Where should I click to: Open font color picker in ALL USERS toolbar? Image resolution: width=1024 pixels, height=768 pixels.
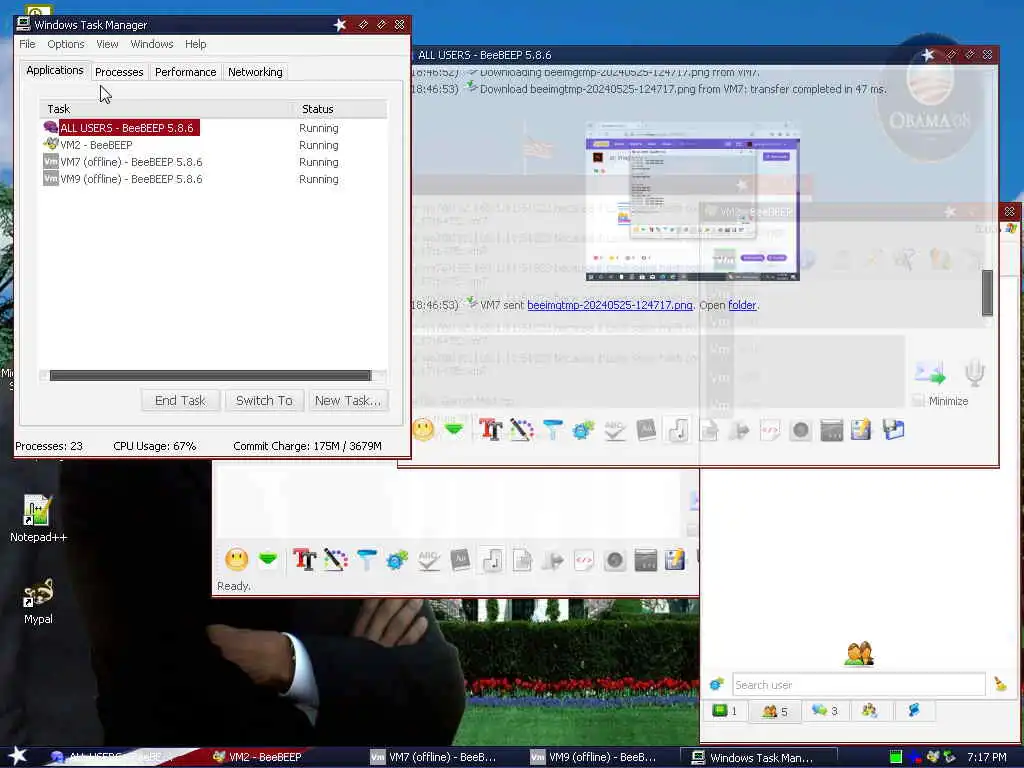point(522,430)
